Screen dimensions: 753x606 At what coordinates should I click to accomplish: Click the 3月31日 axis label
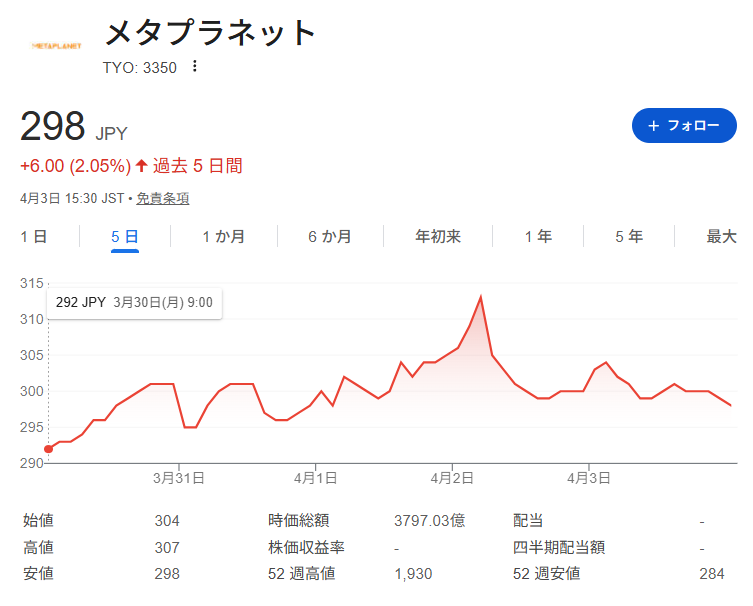(x=179, y=478)
